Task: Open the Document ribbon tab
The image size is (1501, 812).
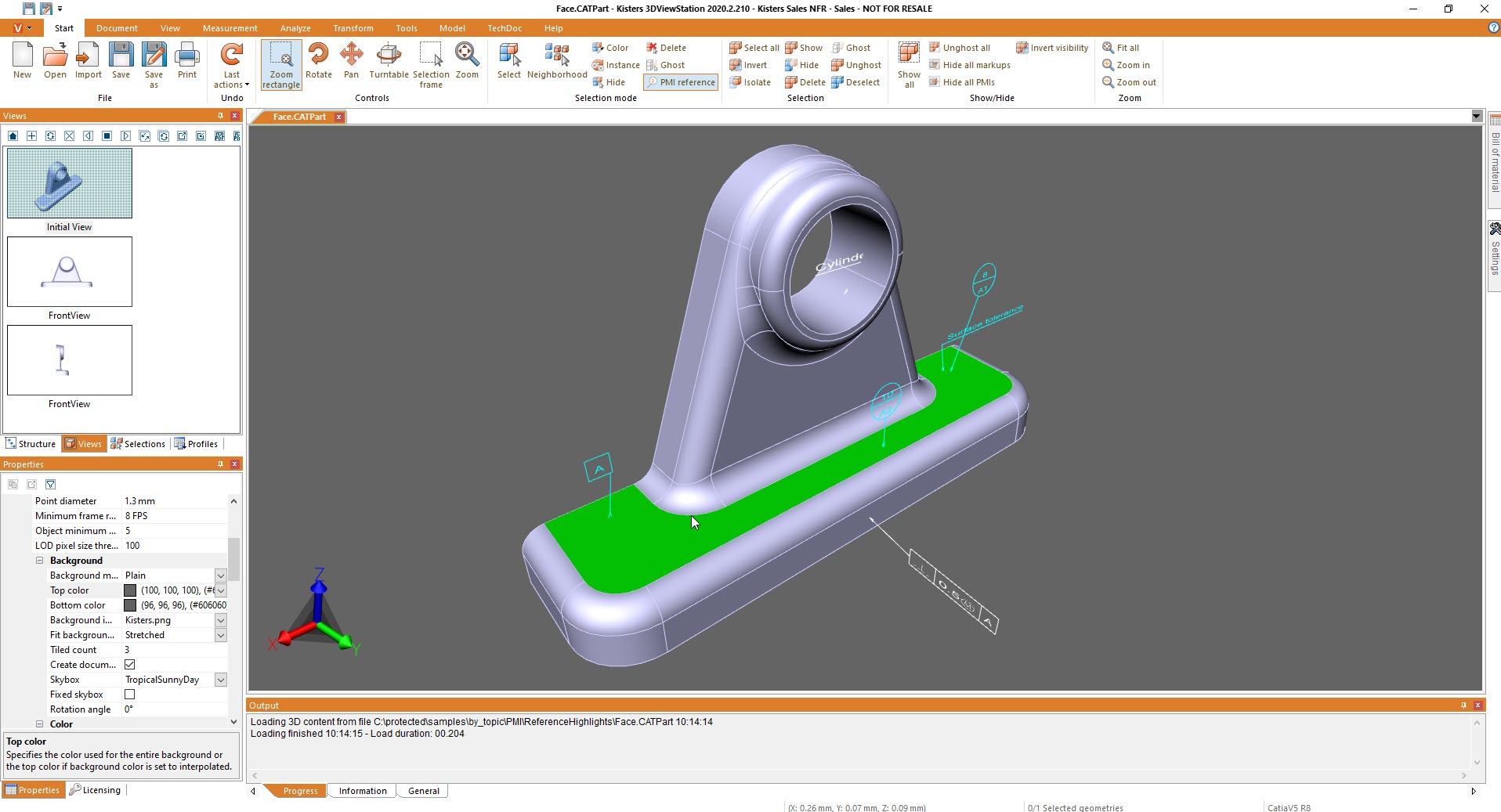Action: pyautogui.click(x=117, y=28)
